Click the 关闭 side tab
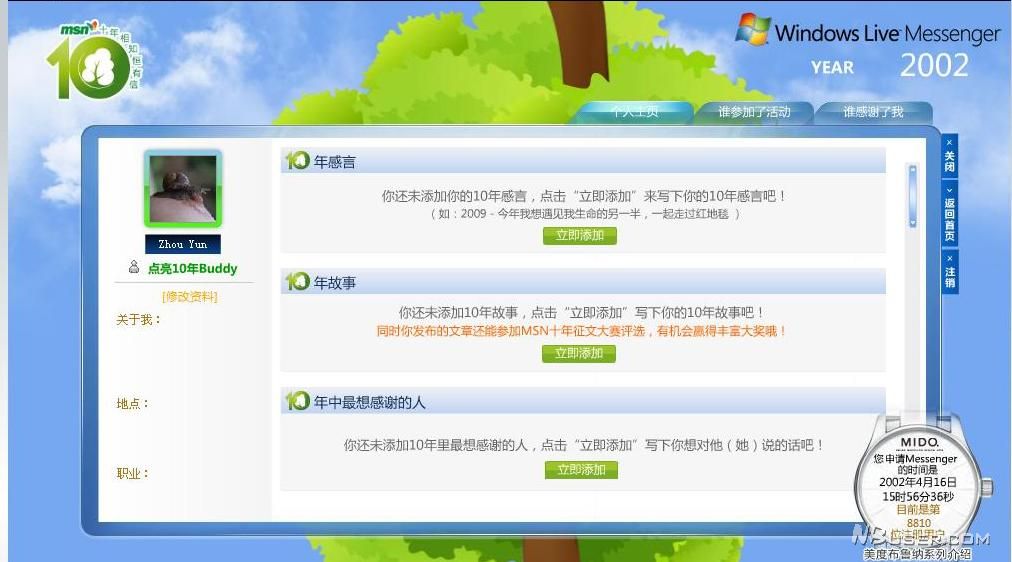1012x562 pixels. click(x=949, y=157)
